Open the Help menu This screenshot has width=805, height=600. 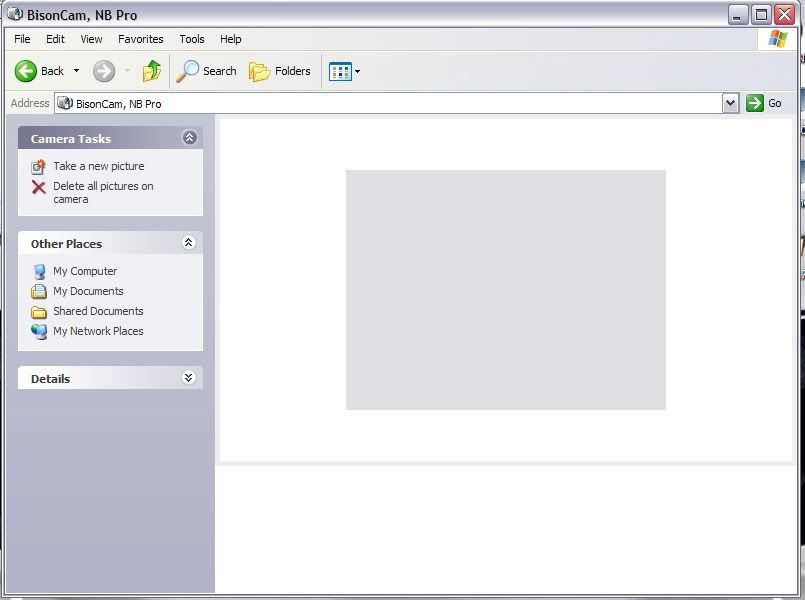click(231, 39)
